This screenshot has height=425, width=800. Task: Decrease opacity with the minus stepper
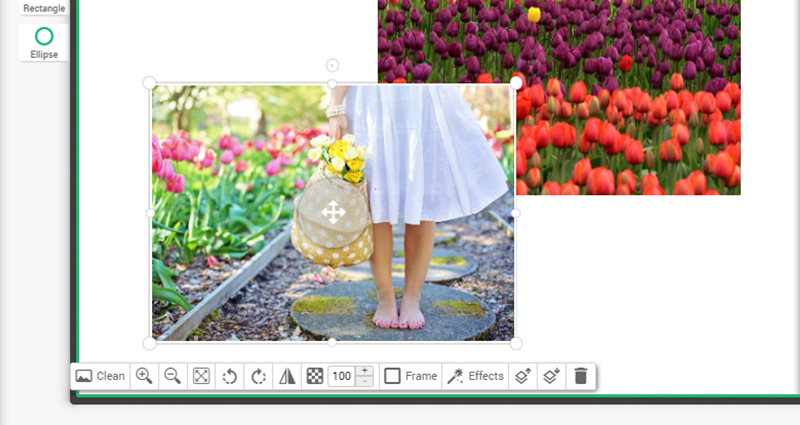(365, 381)
